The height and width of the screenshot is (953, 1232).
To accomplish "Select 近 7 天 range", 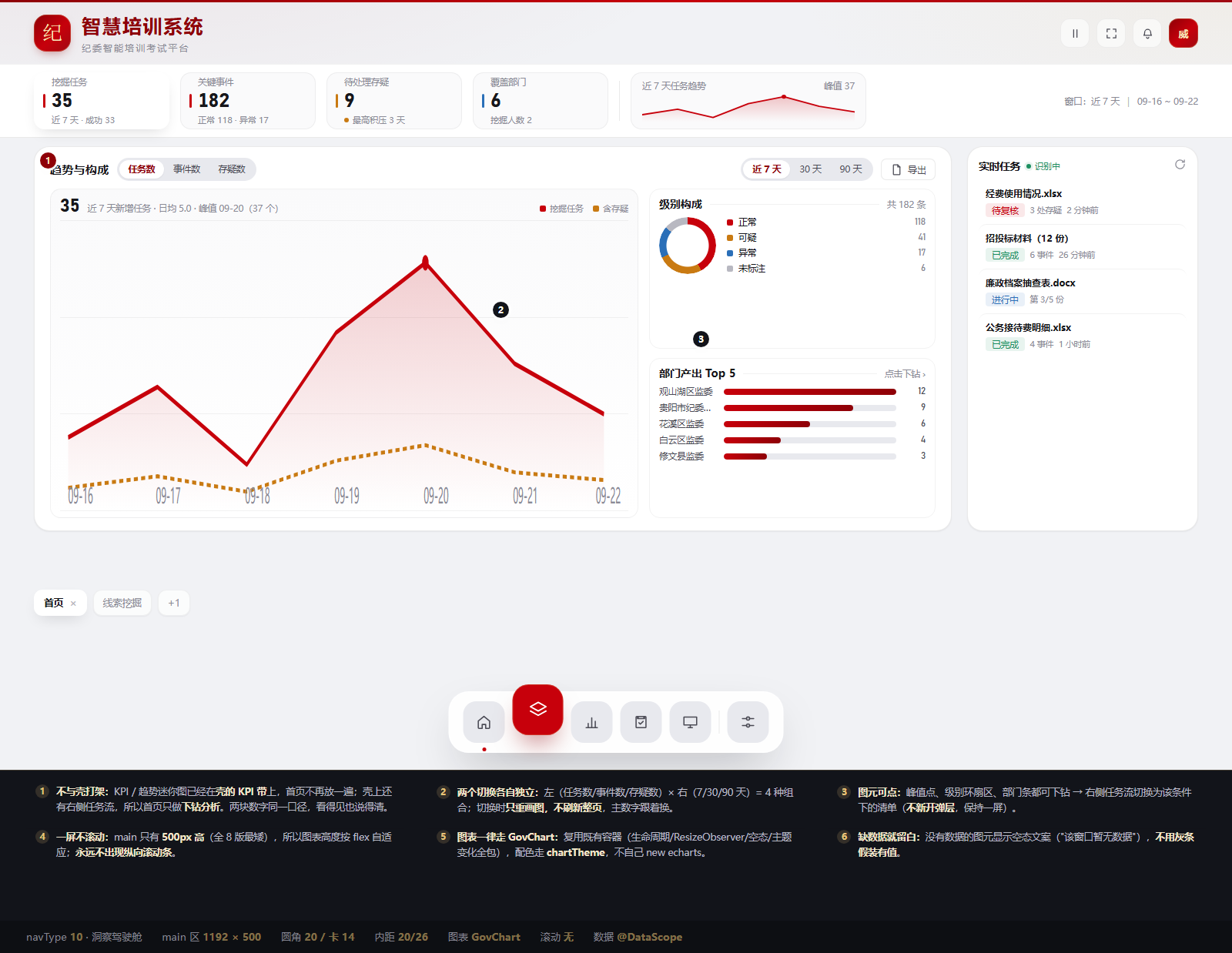I will [x=766, y=169].
